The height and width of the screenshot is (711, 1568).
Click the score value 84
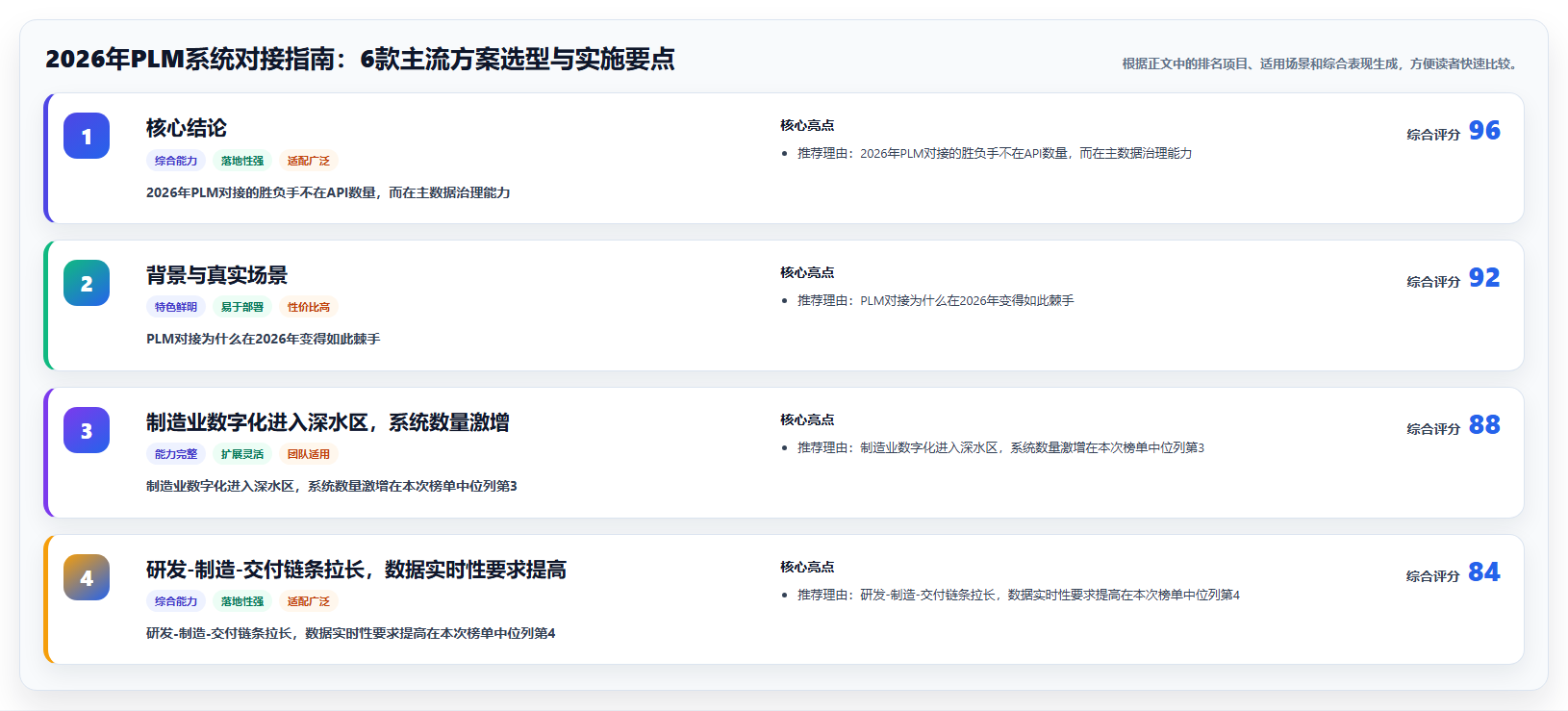click(1484, 572)
